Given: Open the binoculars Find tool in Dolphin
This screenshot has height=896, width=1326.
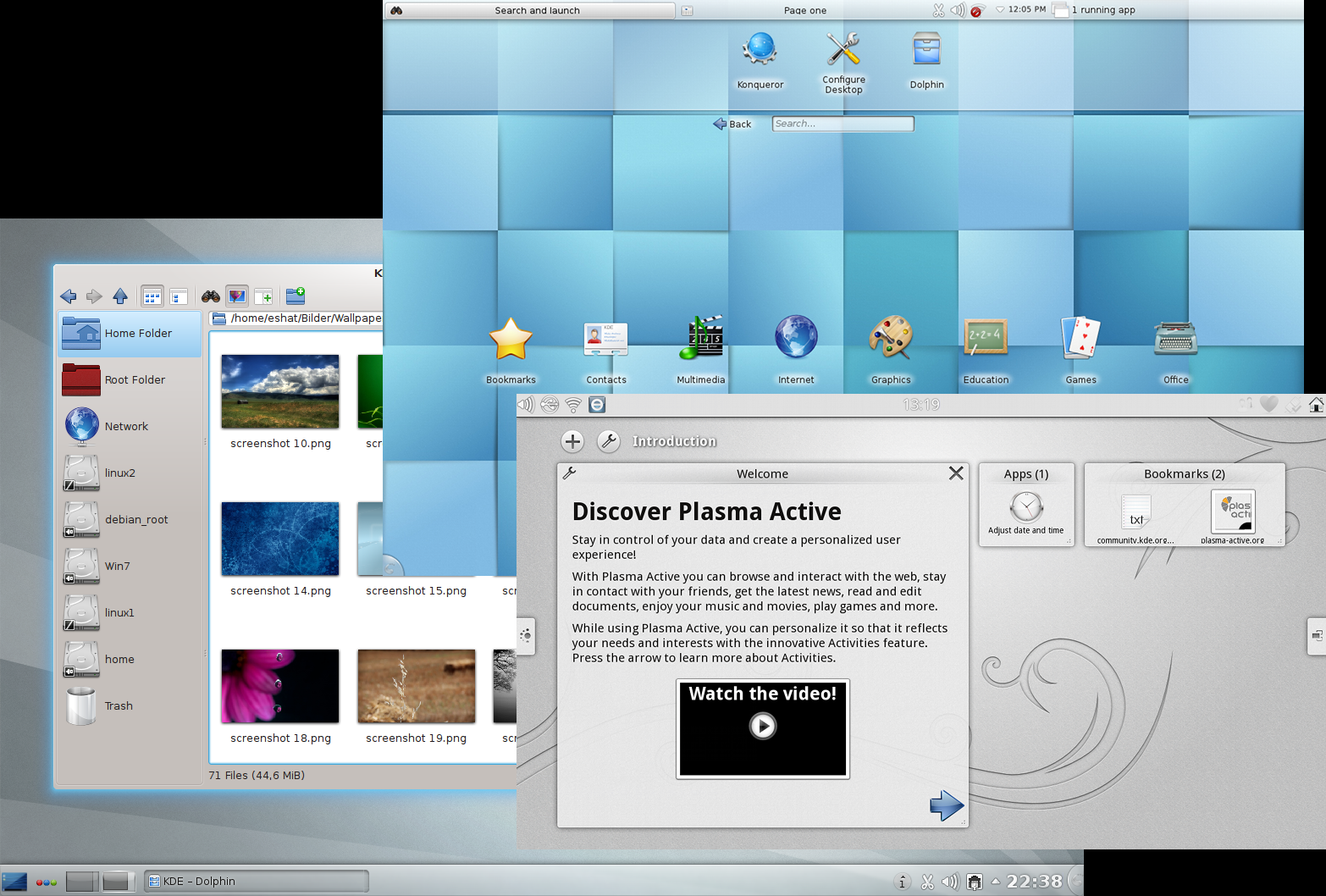Looking at the screenshot, I should (210, 296).
